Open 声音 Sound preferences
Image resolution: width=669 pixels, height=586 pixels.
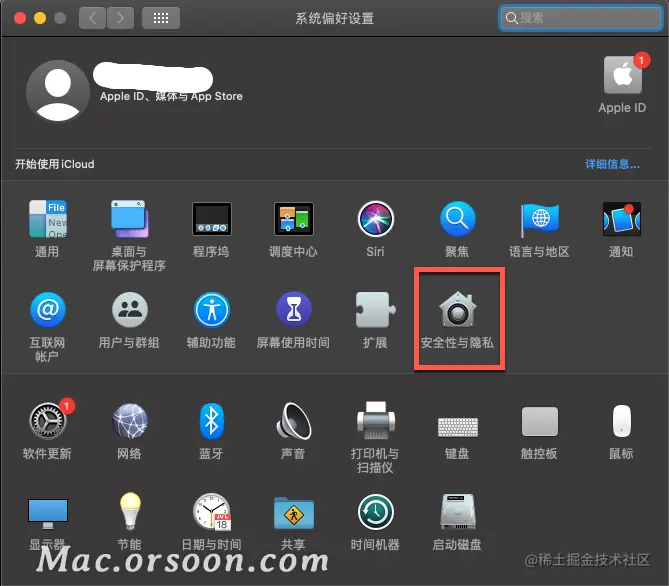294,421
